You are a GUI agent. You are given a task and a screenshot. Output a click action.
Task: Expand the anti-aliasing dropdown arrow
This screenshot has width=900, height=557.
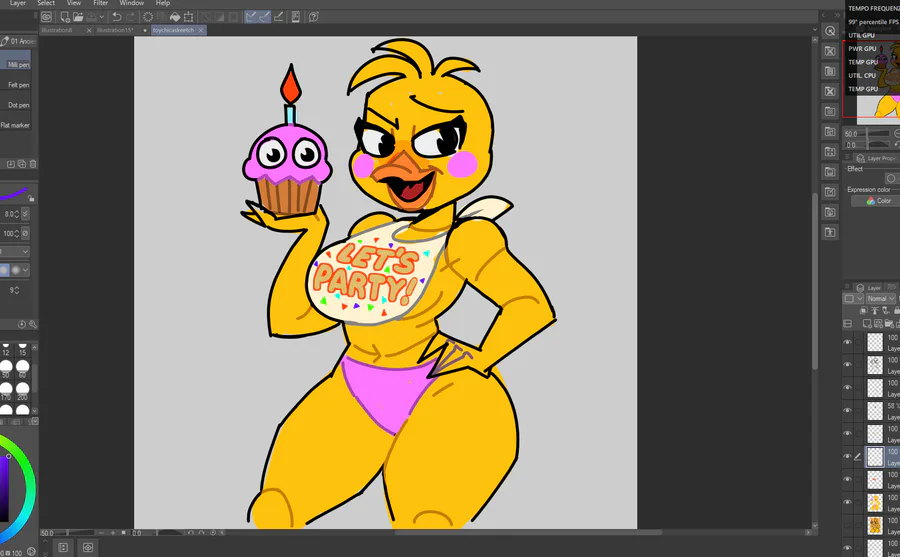(x=25, y=270)
